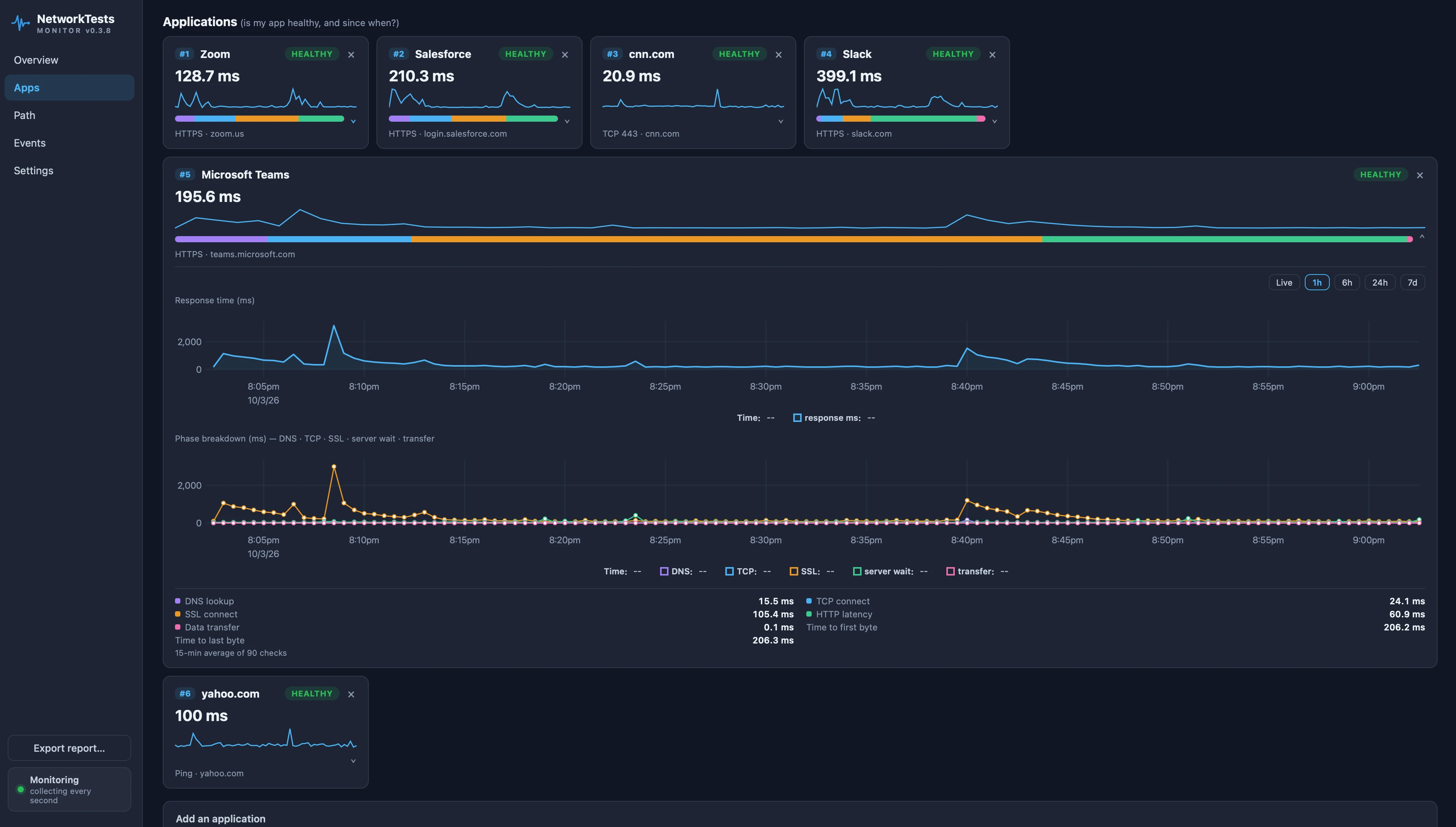Toggle the SSL series legend box
1456x827 pixels.
click(794, 571)
